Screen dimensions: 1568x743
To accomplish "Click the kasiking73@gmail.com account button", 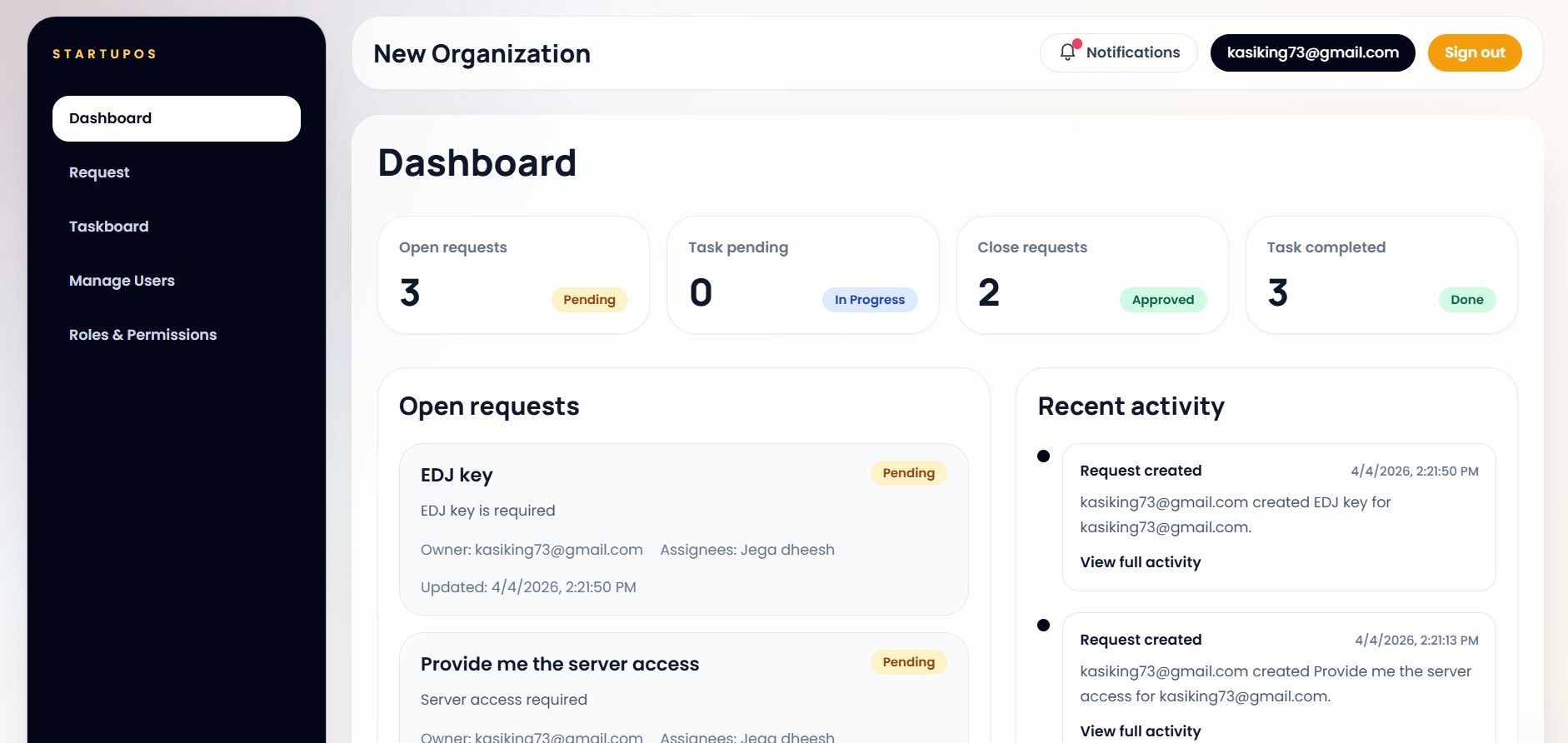I will (1311, 52).
